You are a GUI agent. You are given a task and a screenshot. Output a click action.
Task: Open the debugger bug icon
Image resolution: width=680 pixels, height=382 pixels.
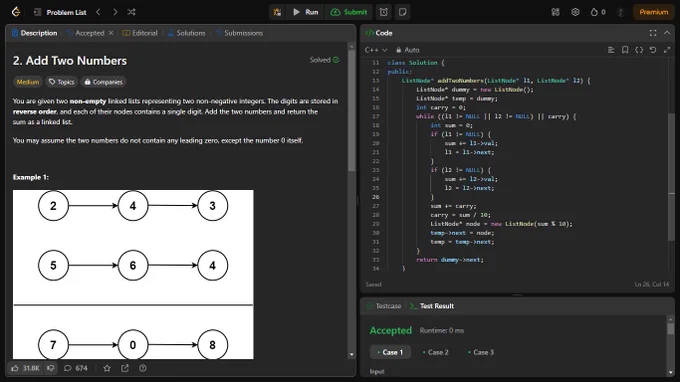(277, 12)
